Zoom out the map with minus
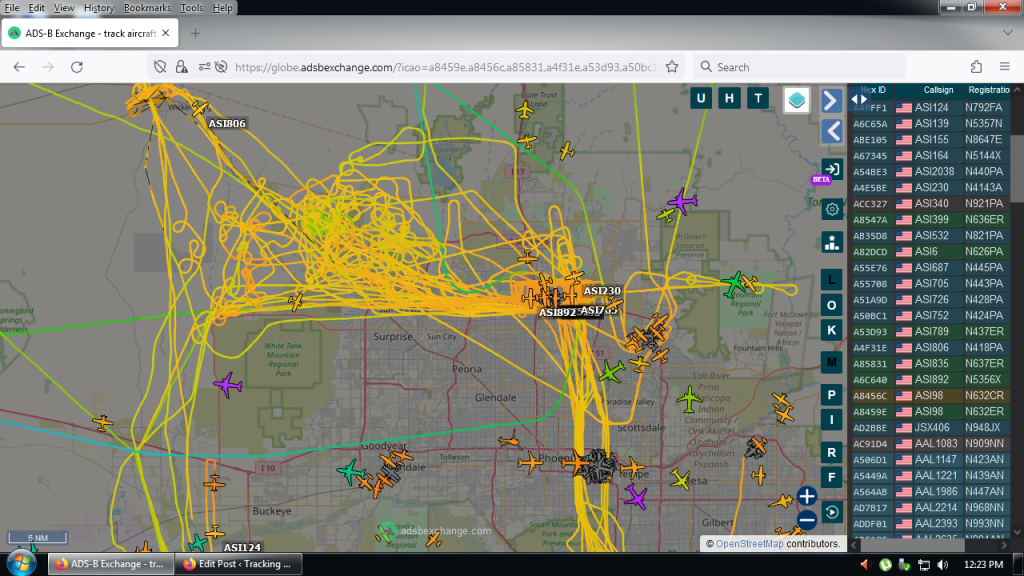This screenshot has height=576, width=1024. pyautogui.click(x=807, y=520)
